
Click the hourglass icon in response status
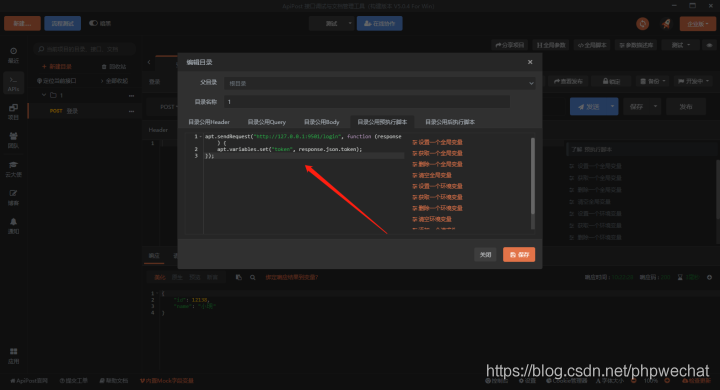680,277
